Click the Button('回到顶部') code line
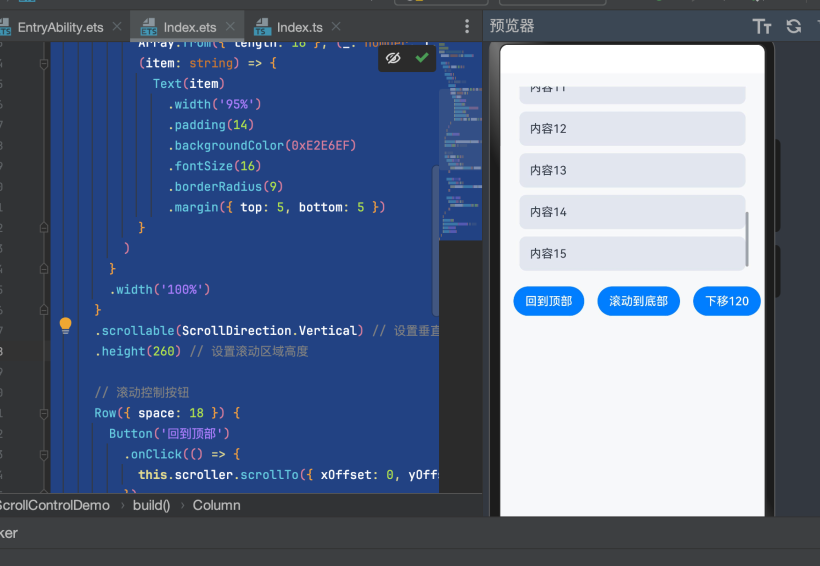Viewport: 820px width, 566px height. click(x=169, y=434)
